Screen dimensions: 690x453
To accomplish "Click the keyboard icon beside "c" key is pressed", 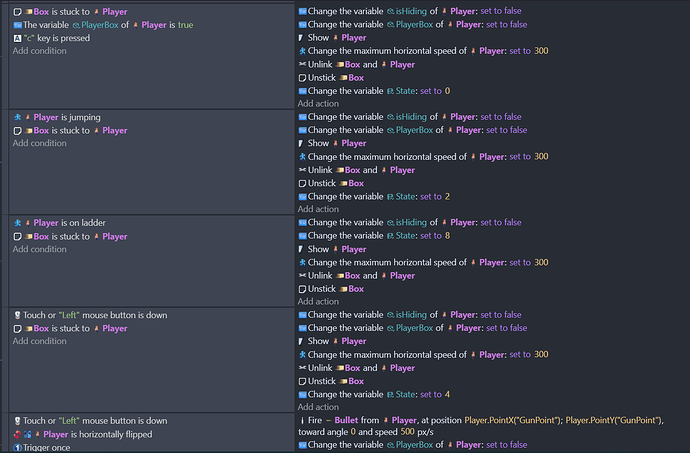I will coord(17,37).
